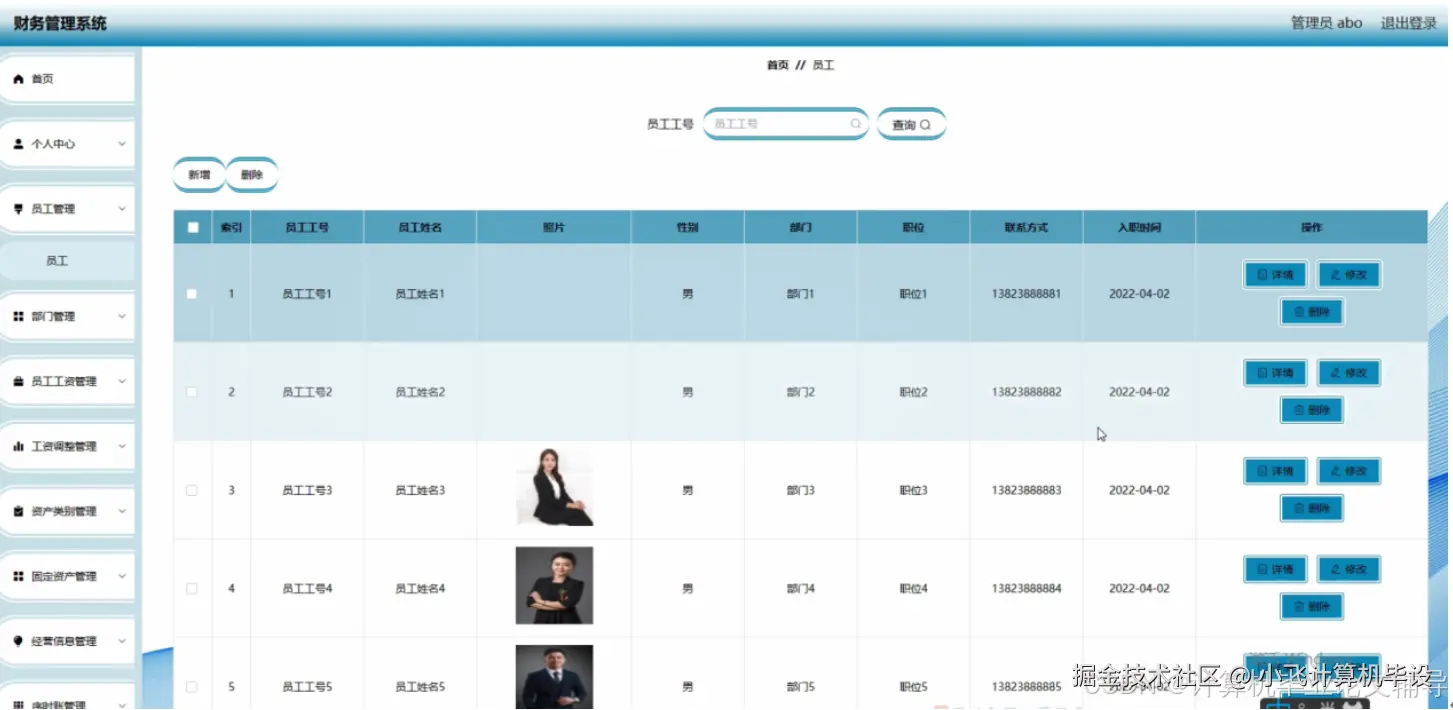Click the photo thumbnail of 员工姓名5
The width and height of the screenshot is (1453, 710).
point(554,677)
